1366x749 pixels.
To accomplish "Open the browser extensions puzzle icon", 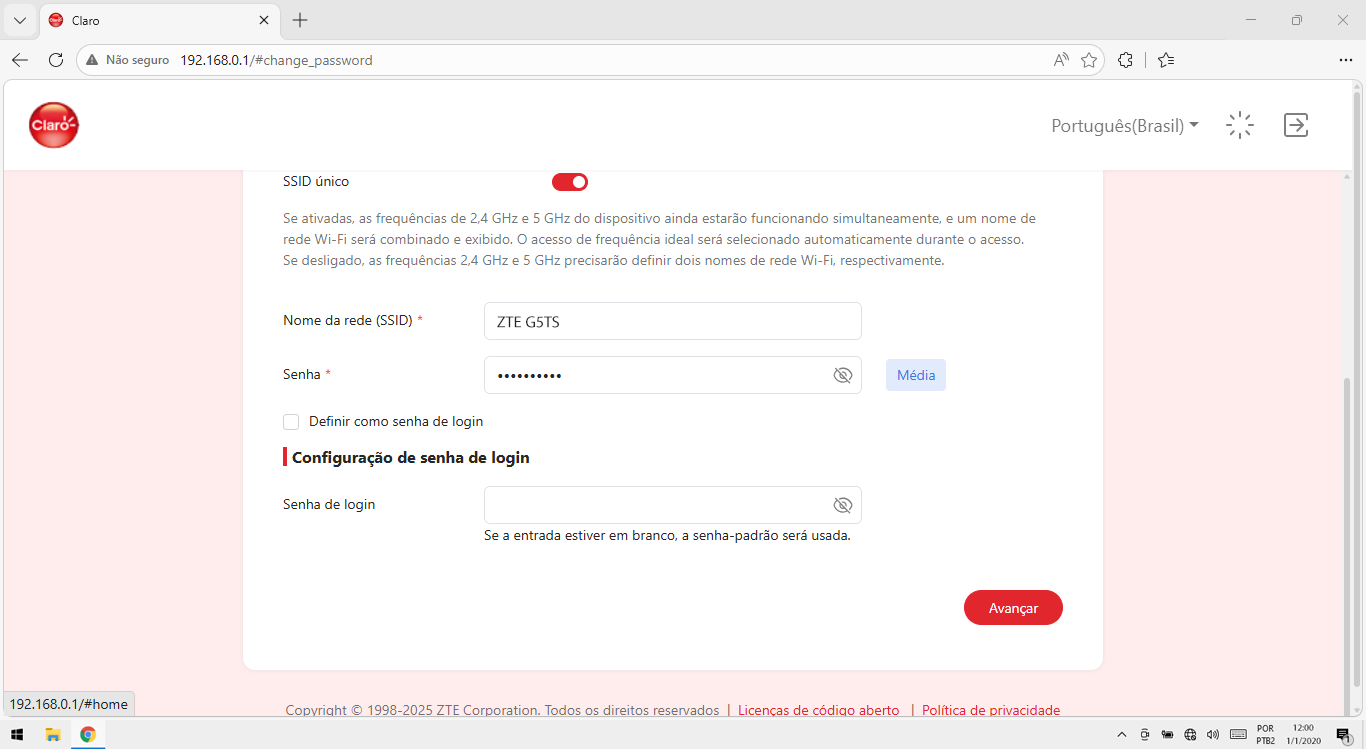I will 1125,60.
